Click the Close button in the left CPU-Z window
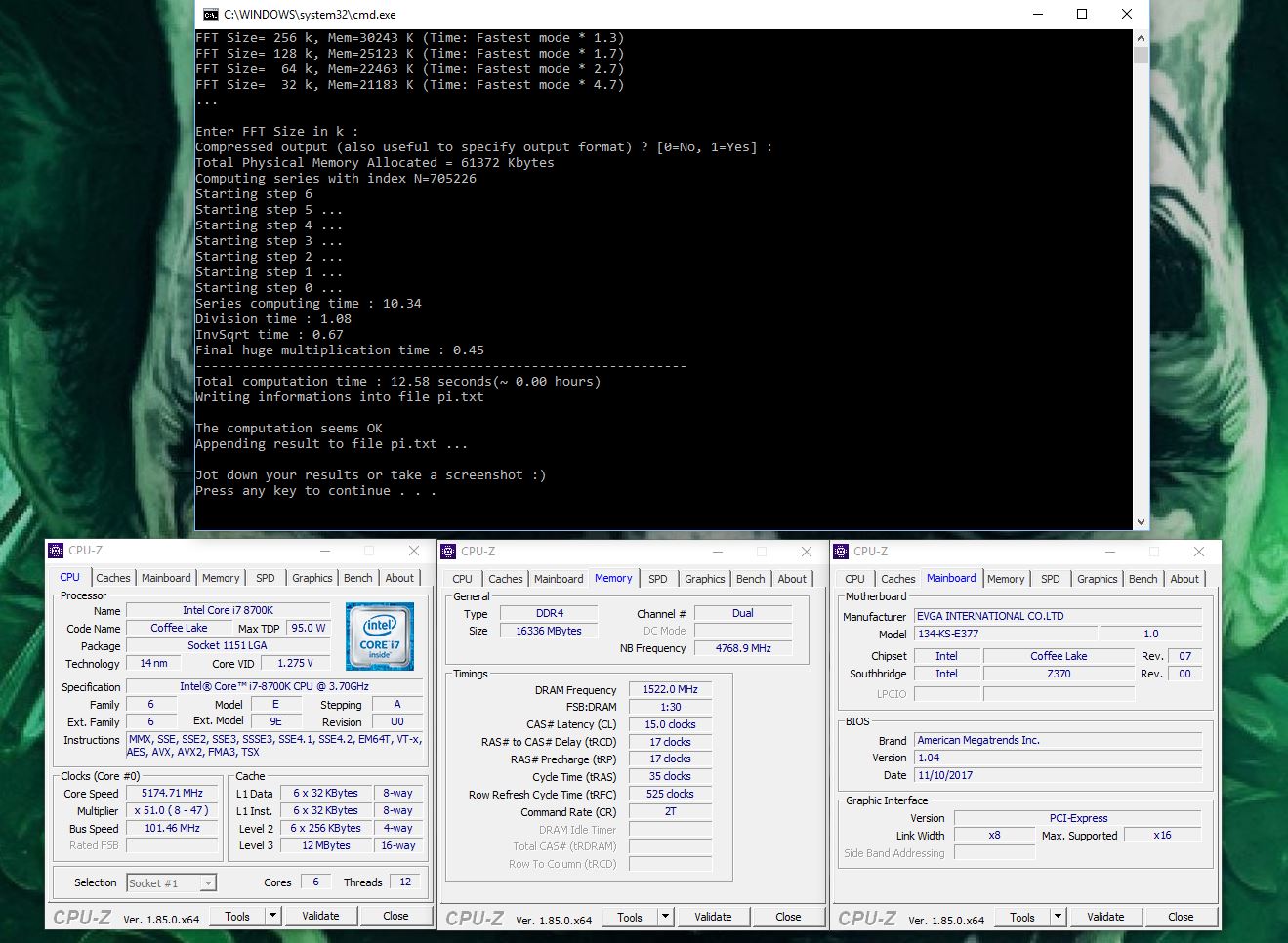The image size is (1288, 943). pos(395,916)
